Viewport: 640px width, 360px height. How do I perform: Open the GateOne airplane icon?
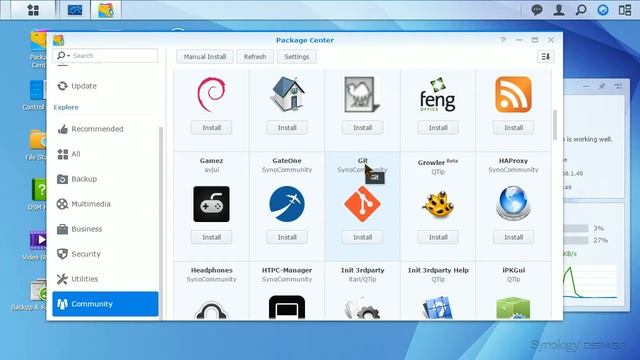click(287, 204)
